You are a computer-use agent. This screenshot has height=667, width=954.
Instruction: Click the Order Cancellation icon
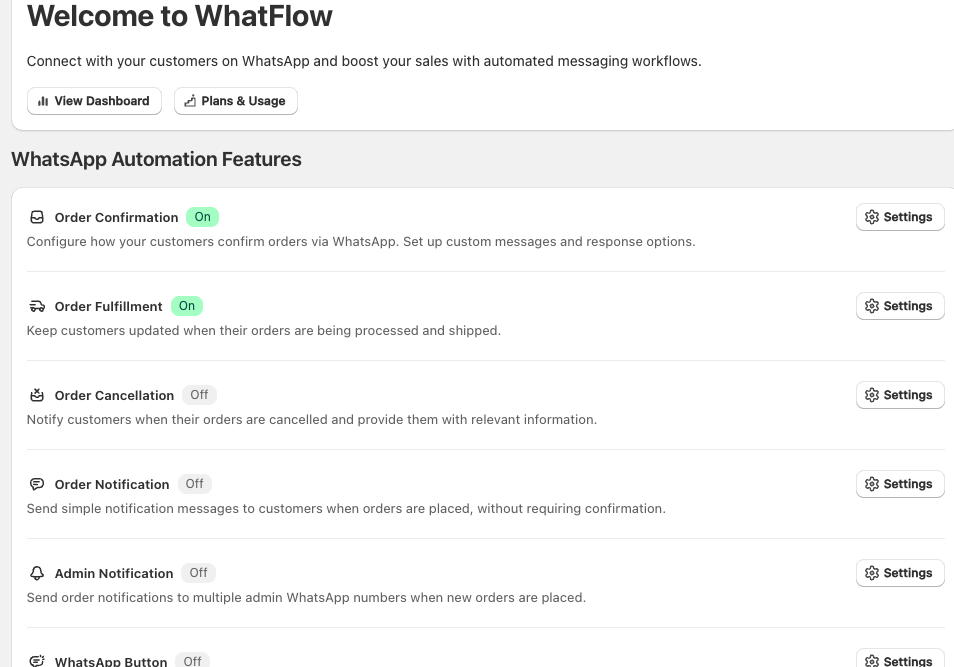(37, 395)
